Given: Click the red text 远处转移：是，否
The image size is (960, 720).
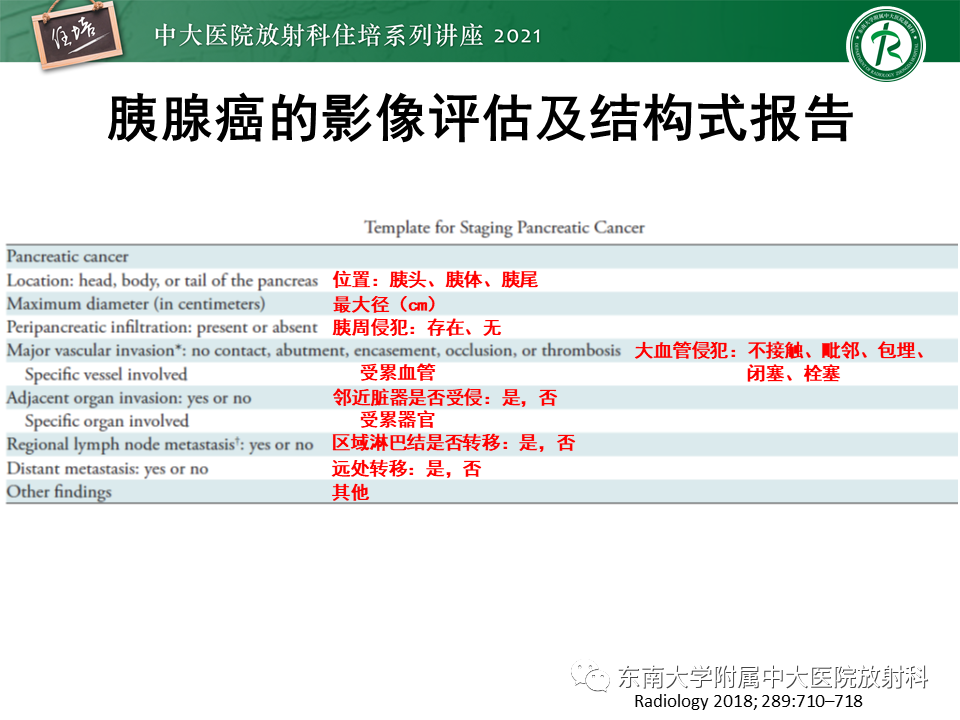Looking at the screenshot, I should point(407,469).
